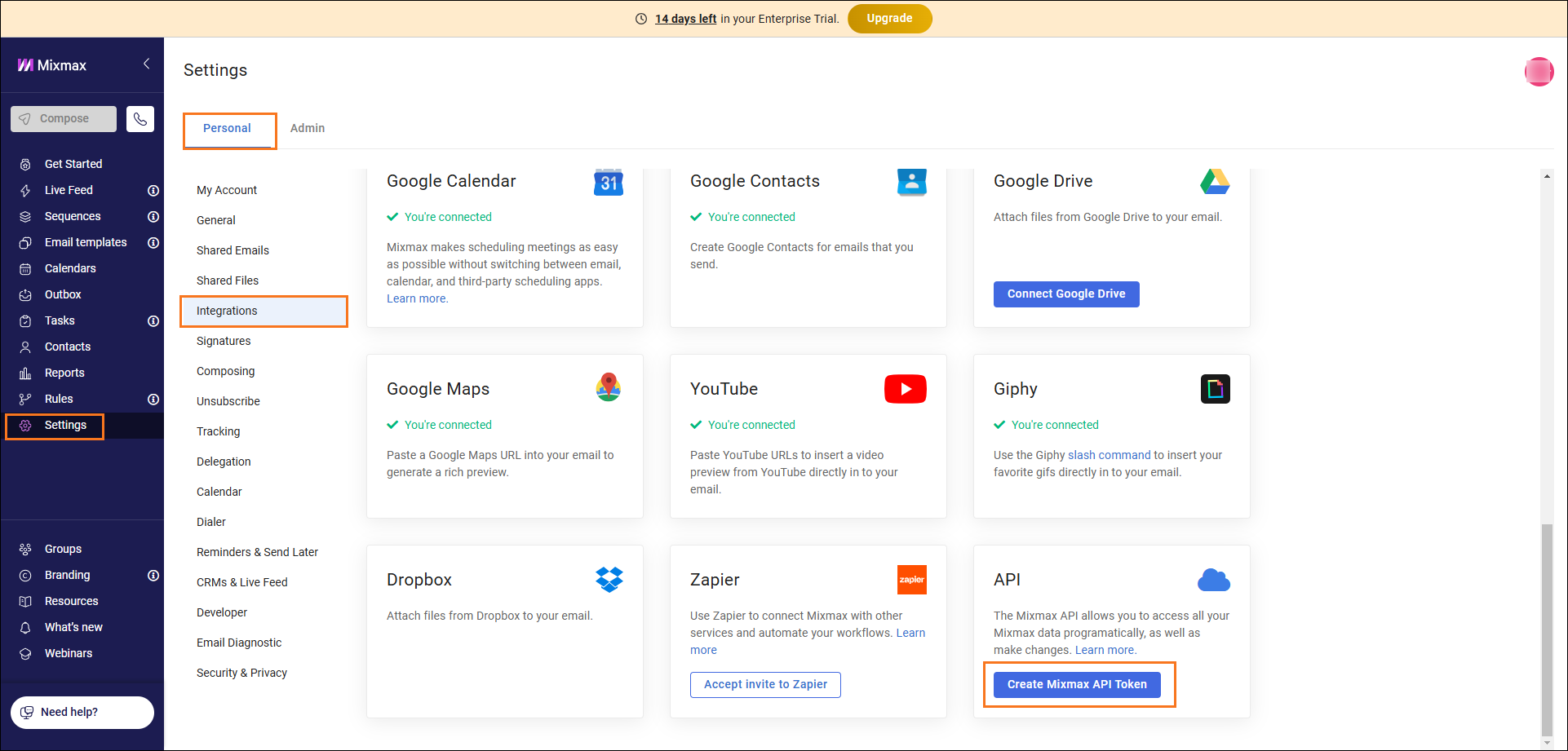The height and width of the screenshot is (751, 1568).
Task: Open Dialer settings
Action: 211,523
